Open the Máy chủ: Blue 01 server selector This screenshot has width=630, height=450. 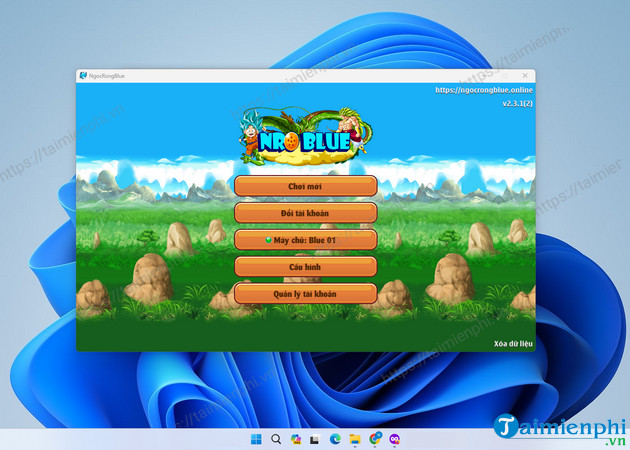tap(306, 240)
